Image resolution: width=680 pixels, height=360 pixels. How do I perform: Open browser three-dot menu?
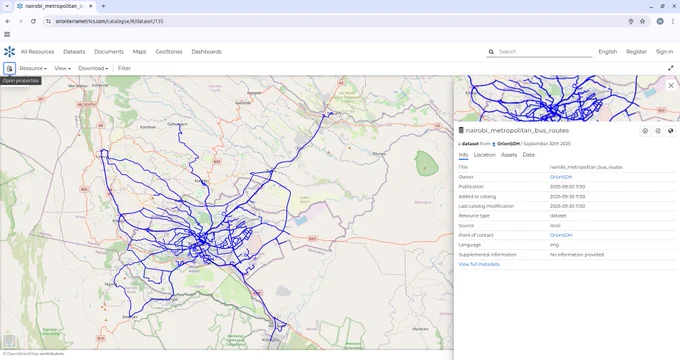pyautogui.click(x=673, y=21)
